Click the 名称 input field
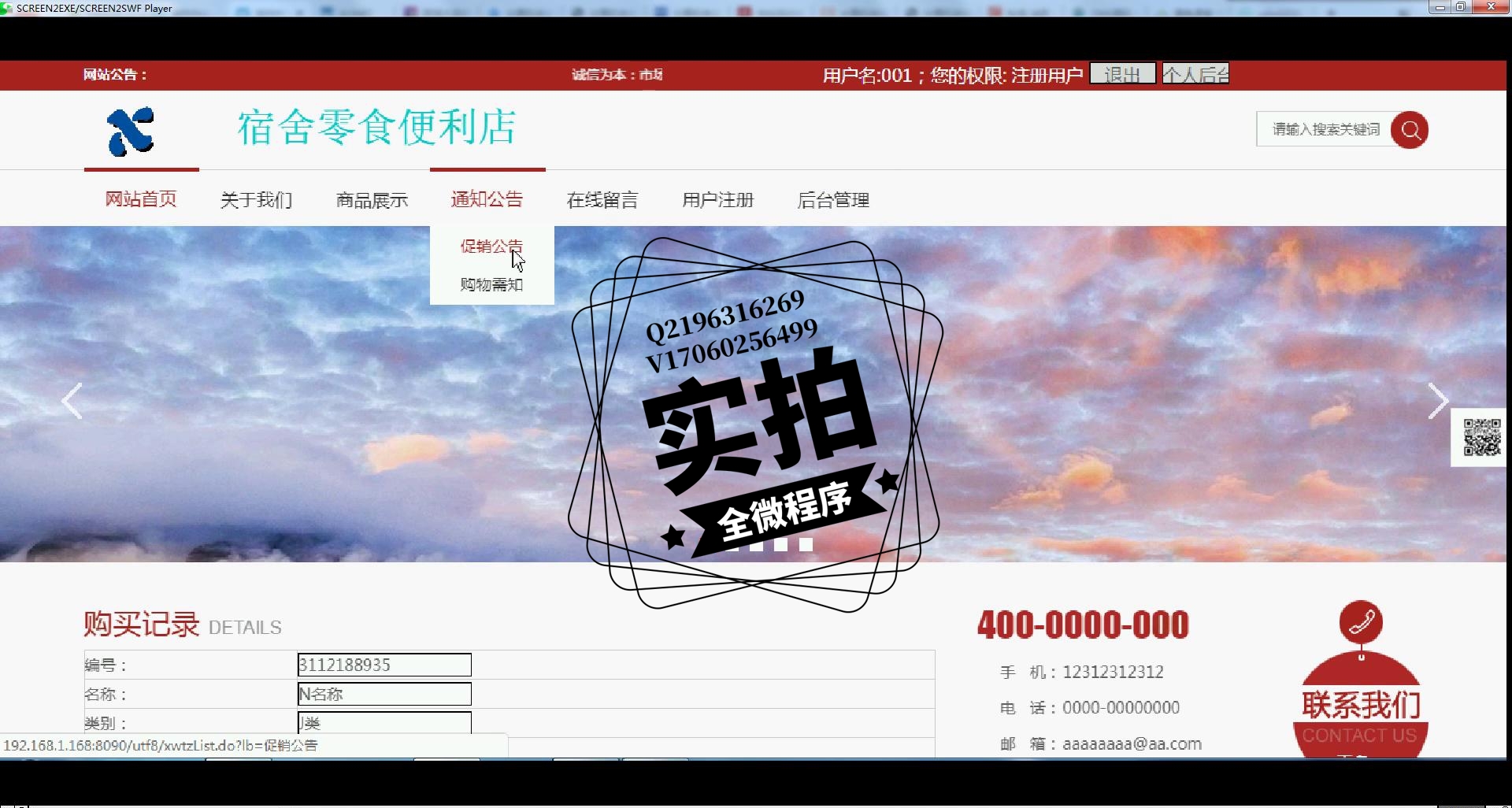This screenshot has width=1512, height=808. [384, 694]
